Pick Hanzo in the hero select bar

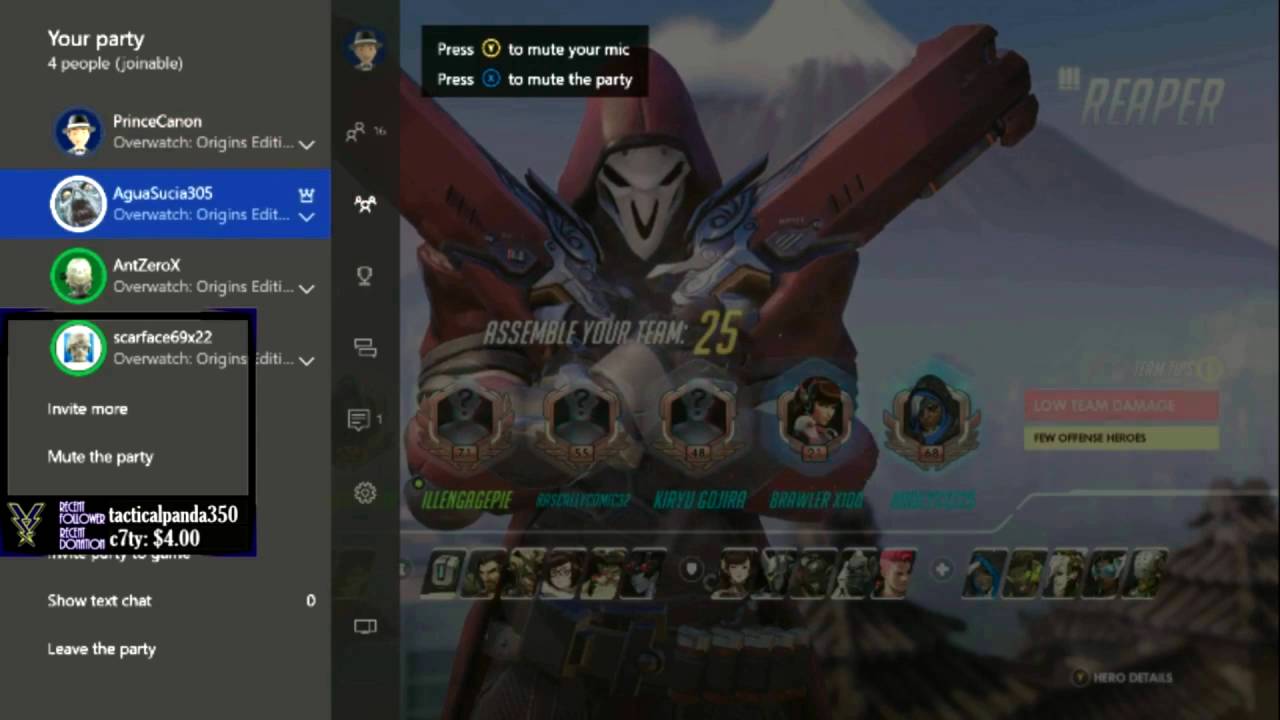pyautogui.click(x=484, y=574)
